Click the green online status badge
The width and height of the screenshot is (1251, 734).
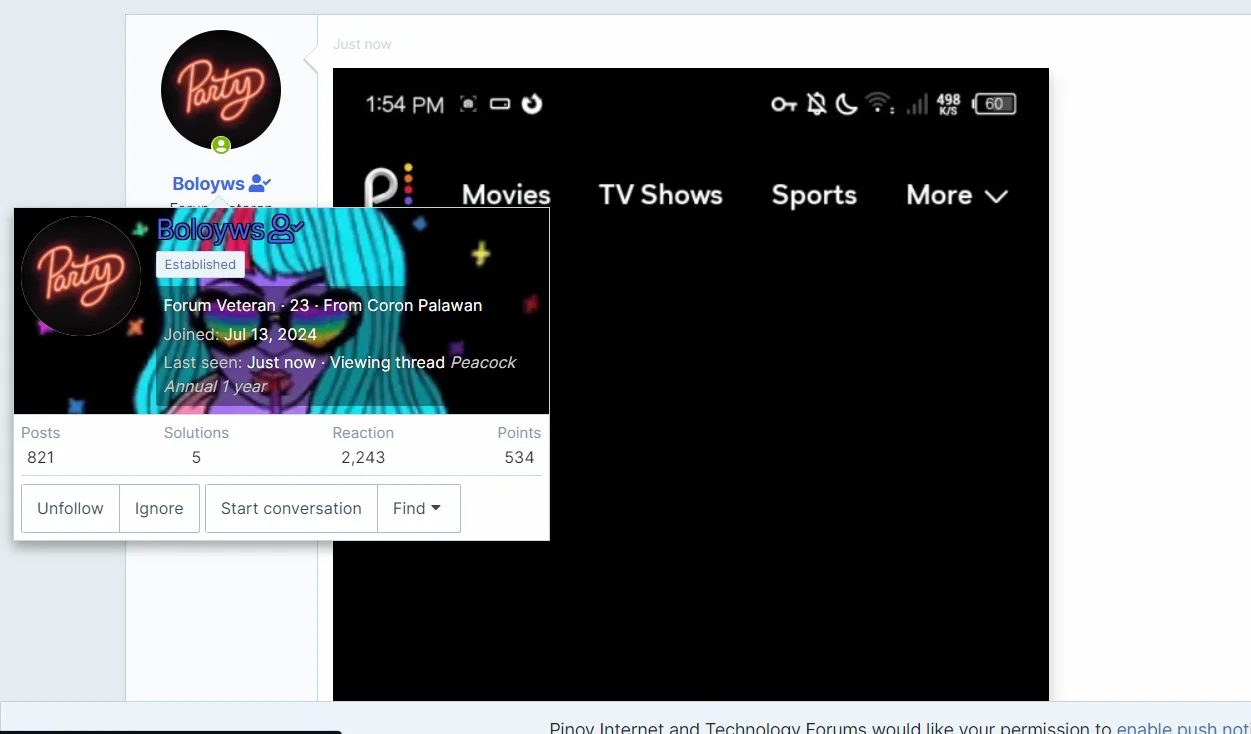(x=221, y=146)
